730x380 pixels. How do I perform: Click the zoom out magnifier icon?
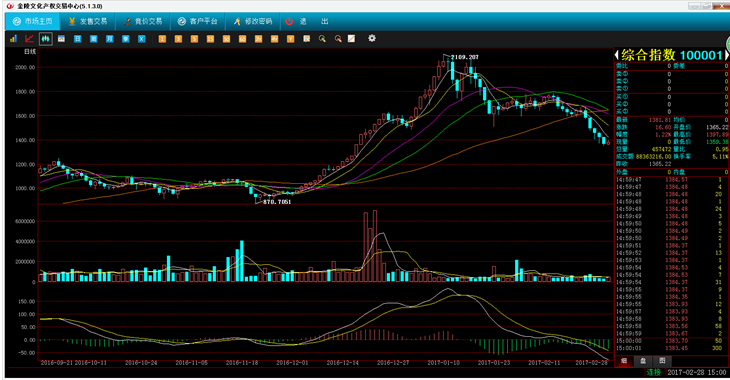click(x=338, y=39)
